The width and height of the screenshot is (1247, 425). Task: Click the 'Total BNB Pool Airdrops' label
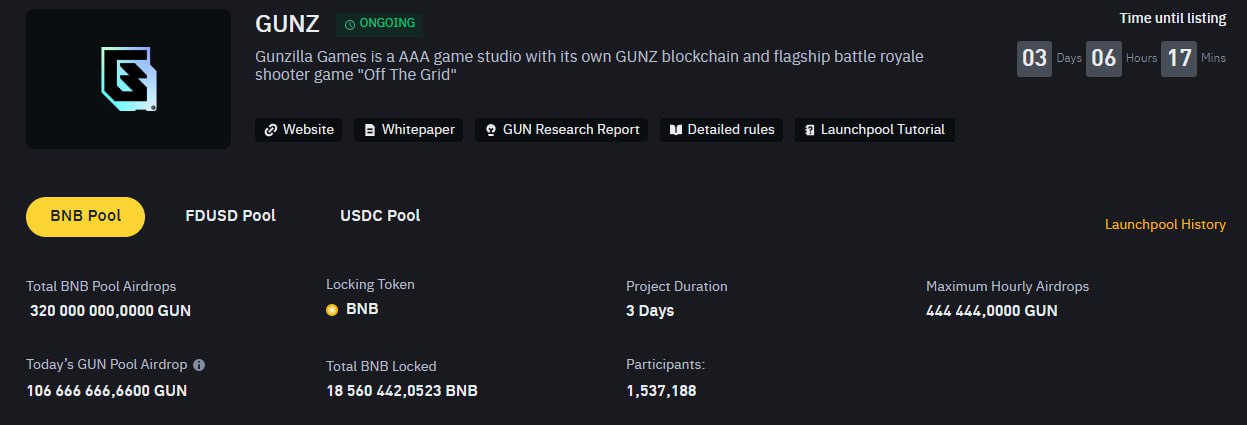coord(101,286)
